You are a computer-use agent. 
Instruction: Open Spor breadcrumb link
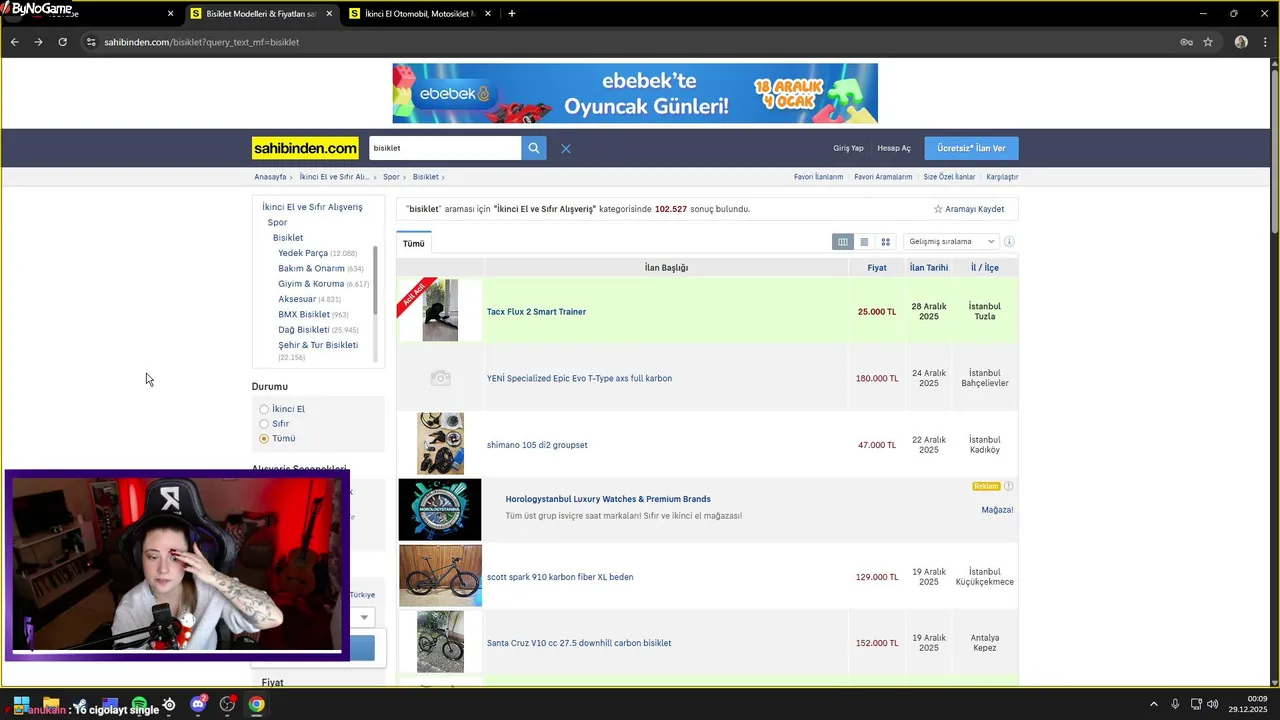click(x=391, y=177)
